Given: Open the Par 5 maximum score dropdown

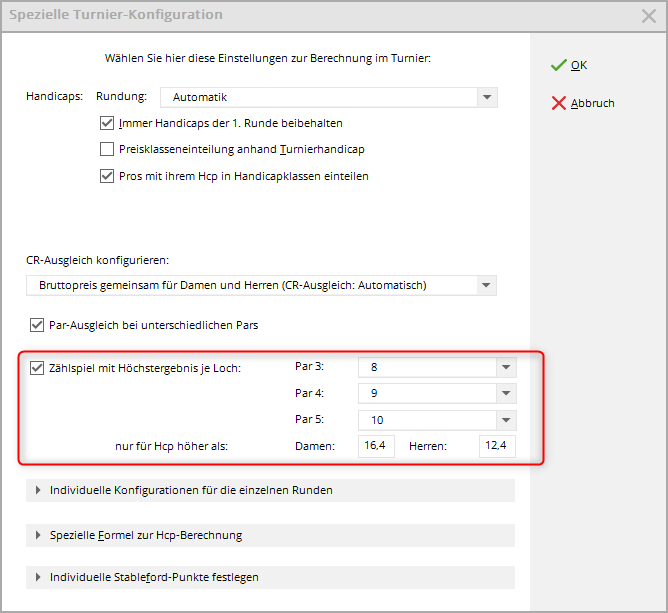Looking at the screenshot, I should [506, 420].
